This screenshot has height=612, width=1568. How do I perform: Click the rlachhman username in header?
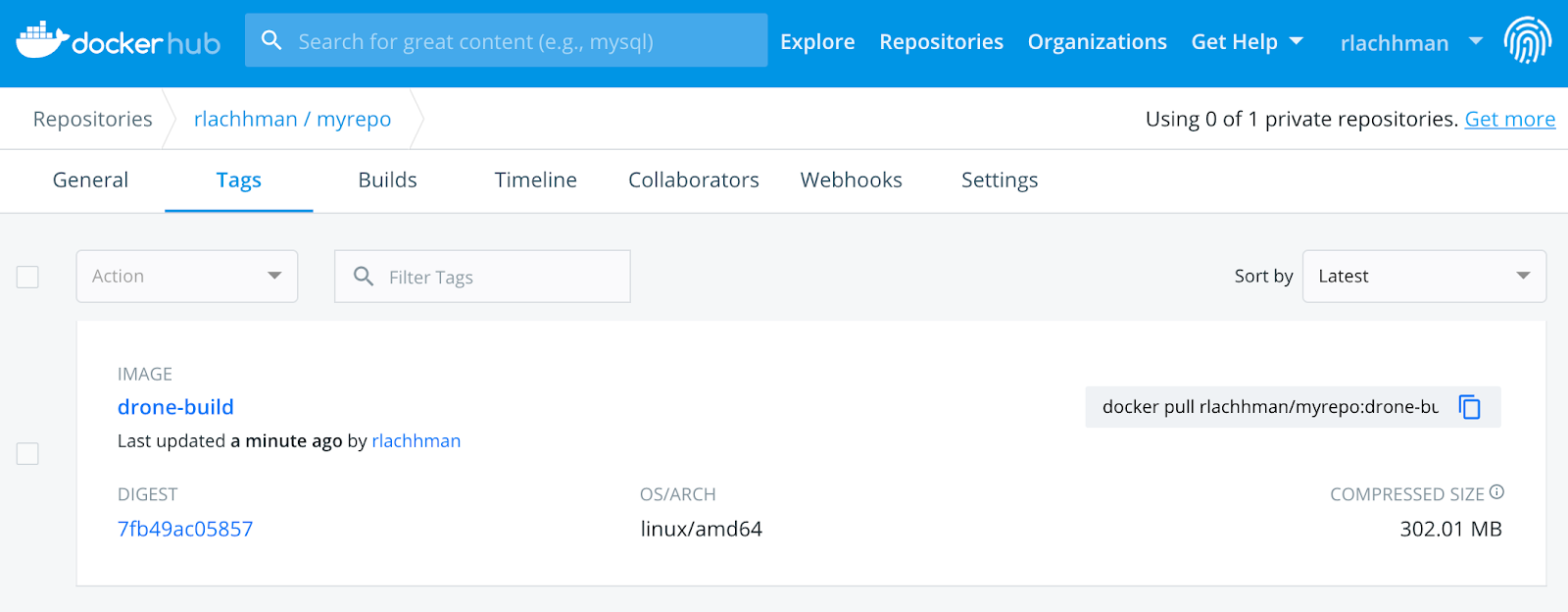click(1394, 42)
